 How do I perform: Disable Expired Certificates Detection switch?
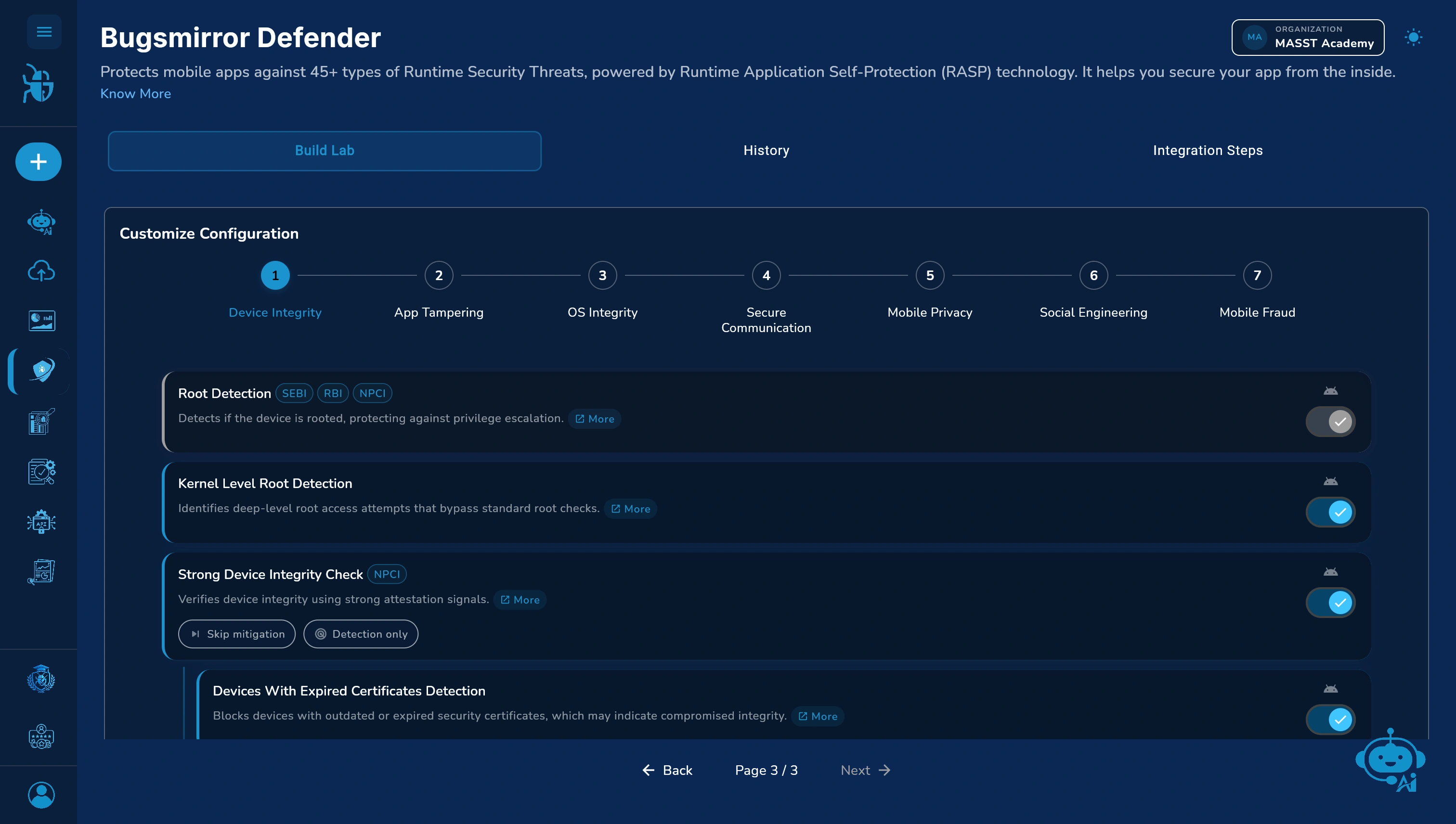(1330, 720)
